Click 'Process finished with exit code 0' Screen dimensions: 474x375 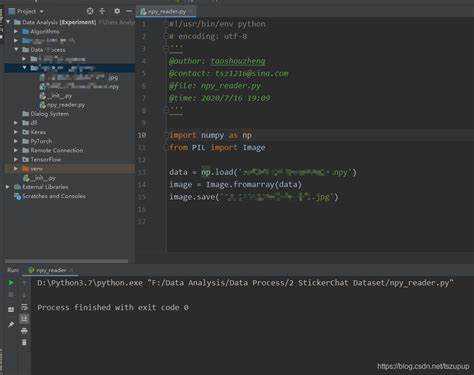pos(113,307)
